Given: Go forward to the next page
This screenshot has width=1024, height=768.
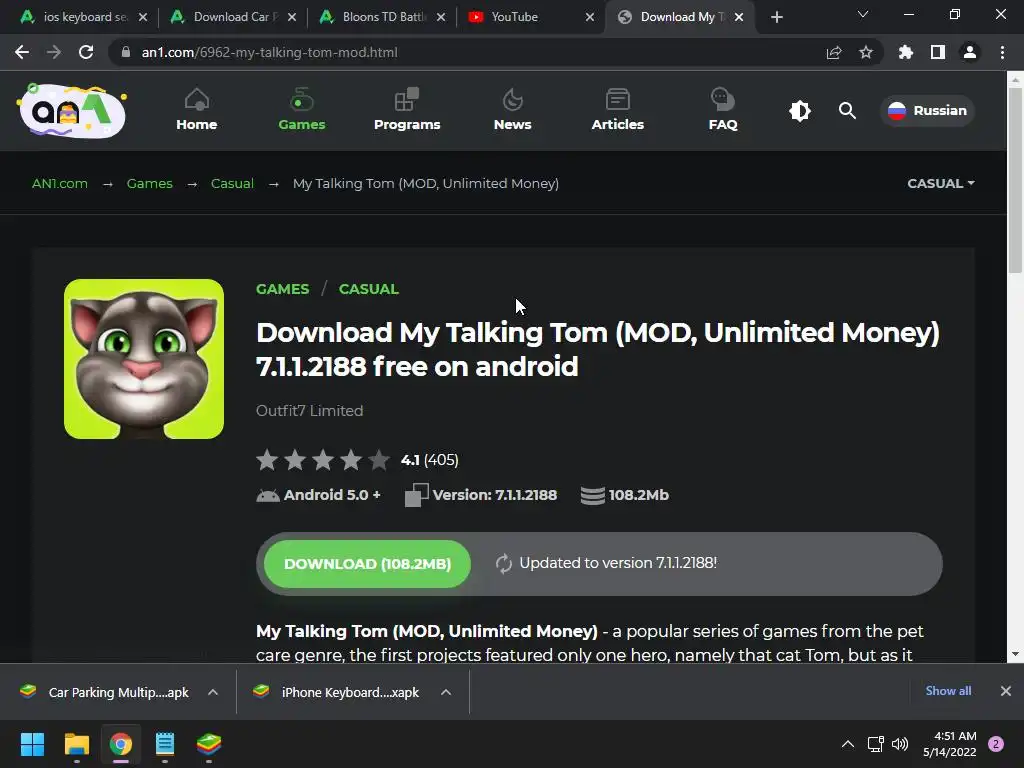Looking at the screenshot, I should (54, 52).
